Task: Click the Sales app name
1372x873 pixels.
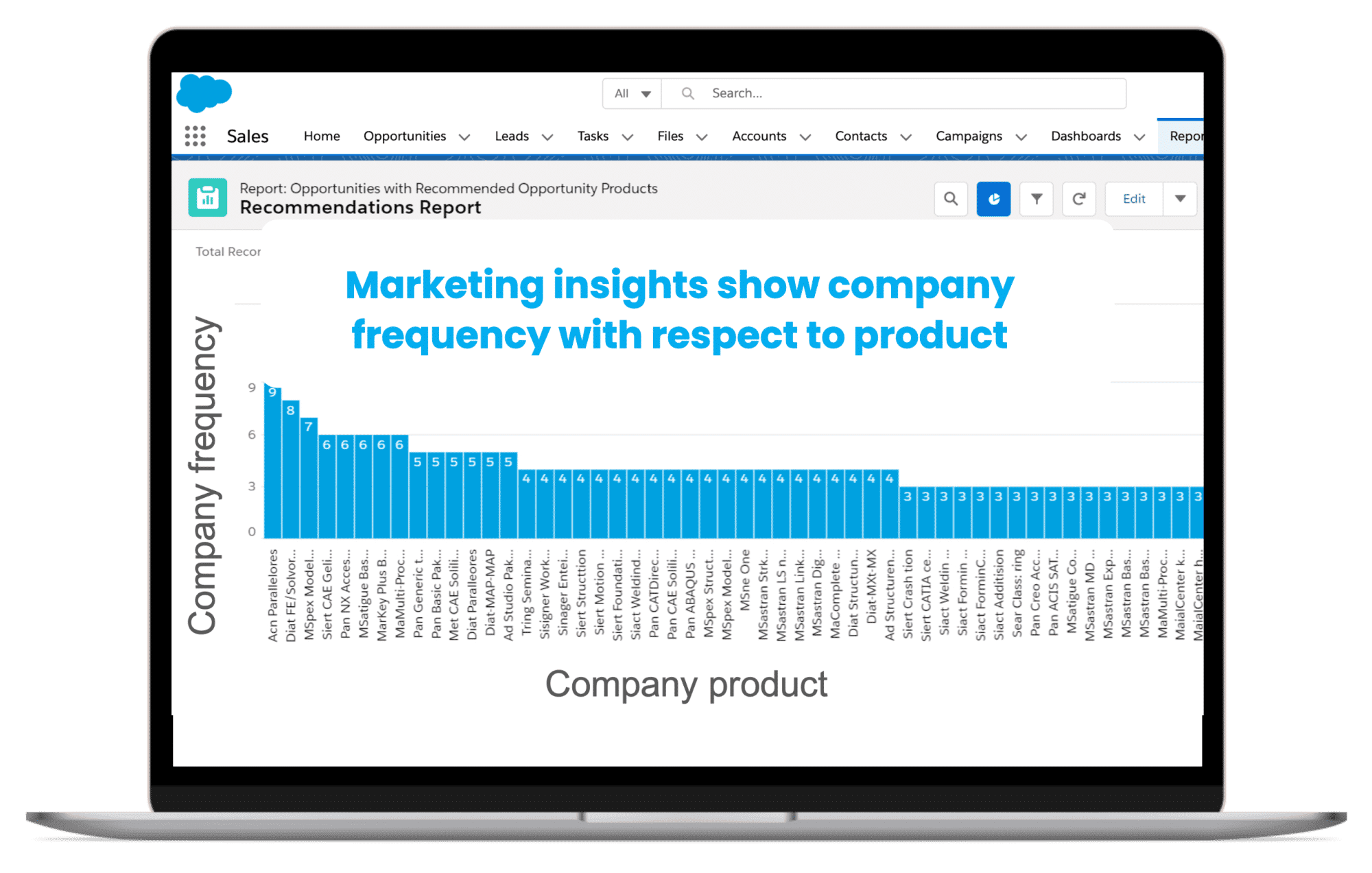Action: click(x=248, y=136)
